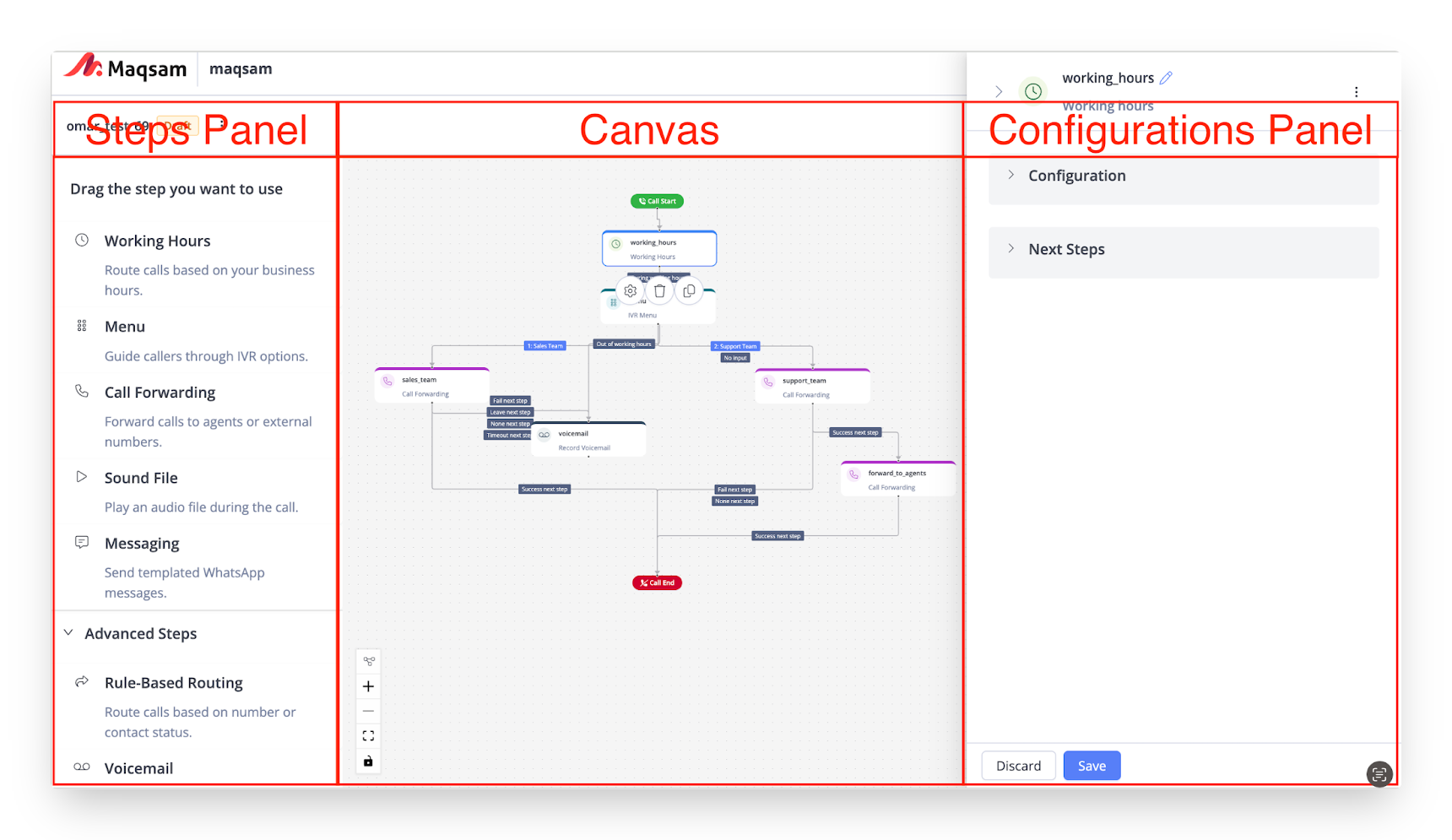Screen dimensions: 1452x840
Task: Open settings gear on the node toolbar
Action: click(x=630, y=291)
